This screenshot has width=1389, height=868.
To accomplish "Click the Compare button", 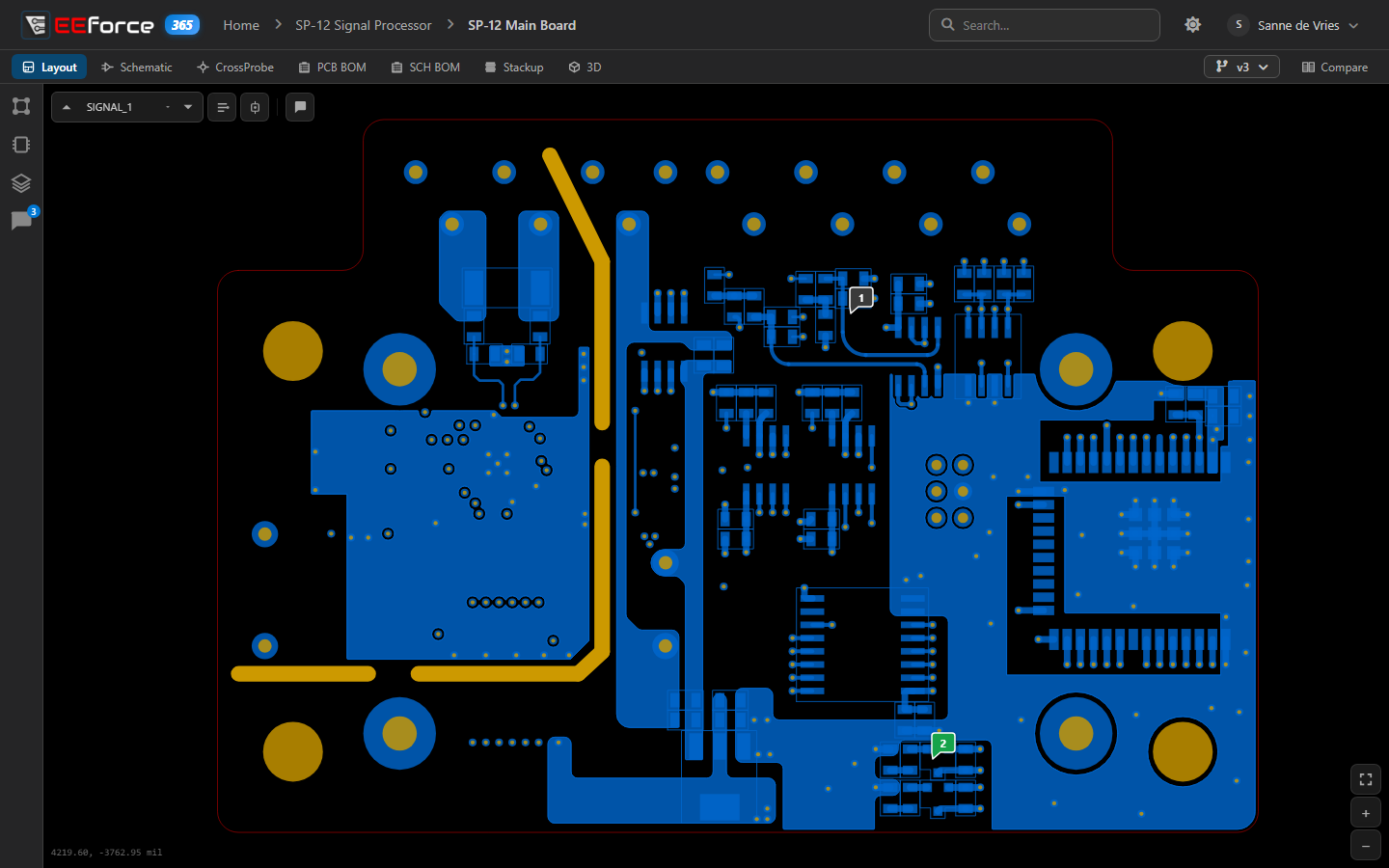I will [1335, 67].
